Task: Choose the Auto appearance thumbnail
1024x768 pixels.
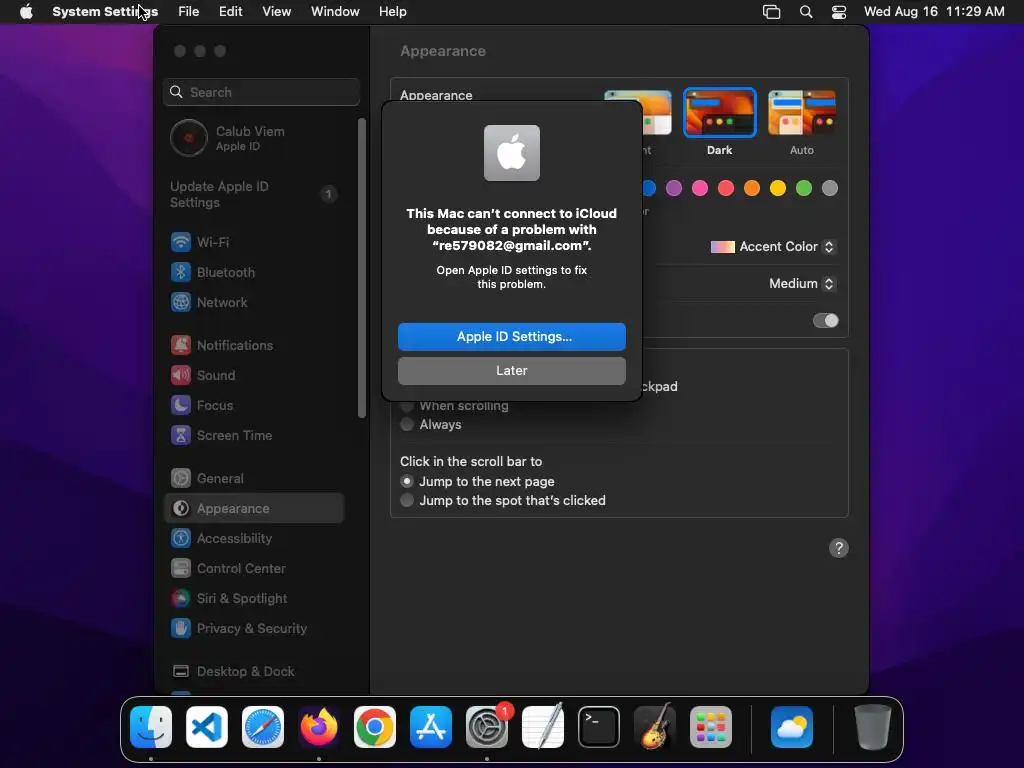Action: (x=802, y=113)
